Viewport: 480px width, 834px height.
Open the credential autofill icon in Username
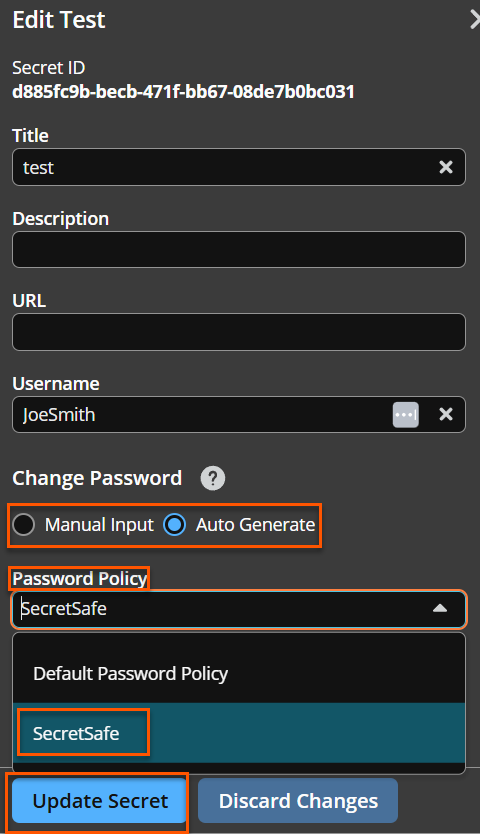405,415
